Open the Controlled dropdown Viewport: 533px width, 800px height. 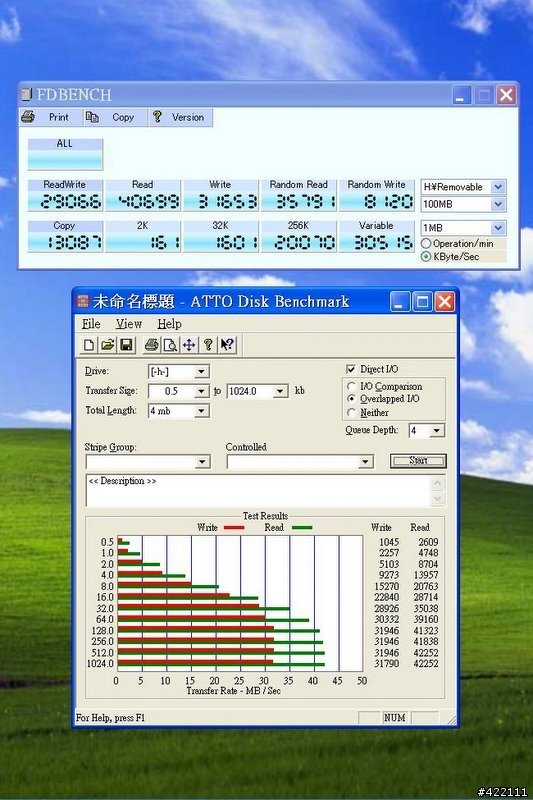(365, 462)
